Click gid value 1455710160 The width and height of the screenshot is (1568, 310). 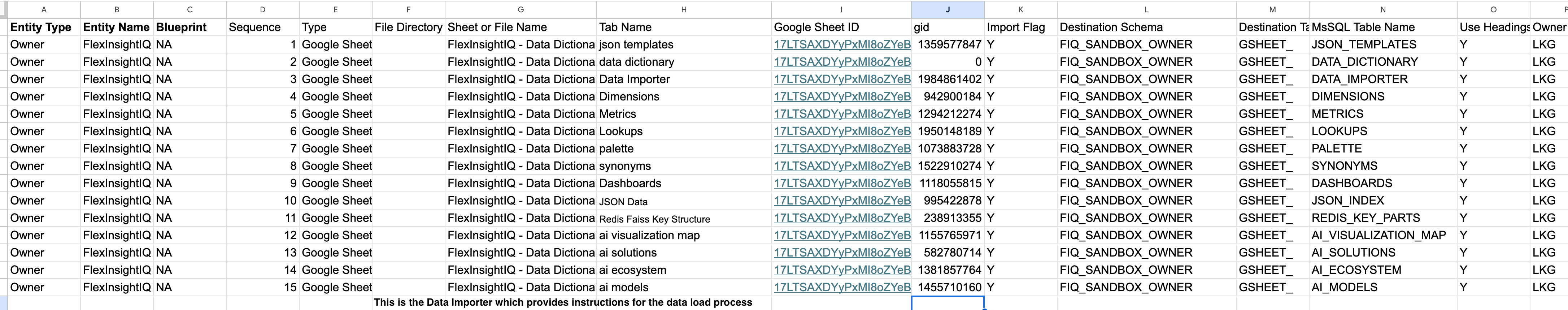(948, 288)
